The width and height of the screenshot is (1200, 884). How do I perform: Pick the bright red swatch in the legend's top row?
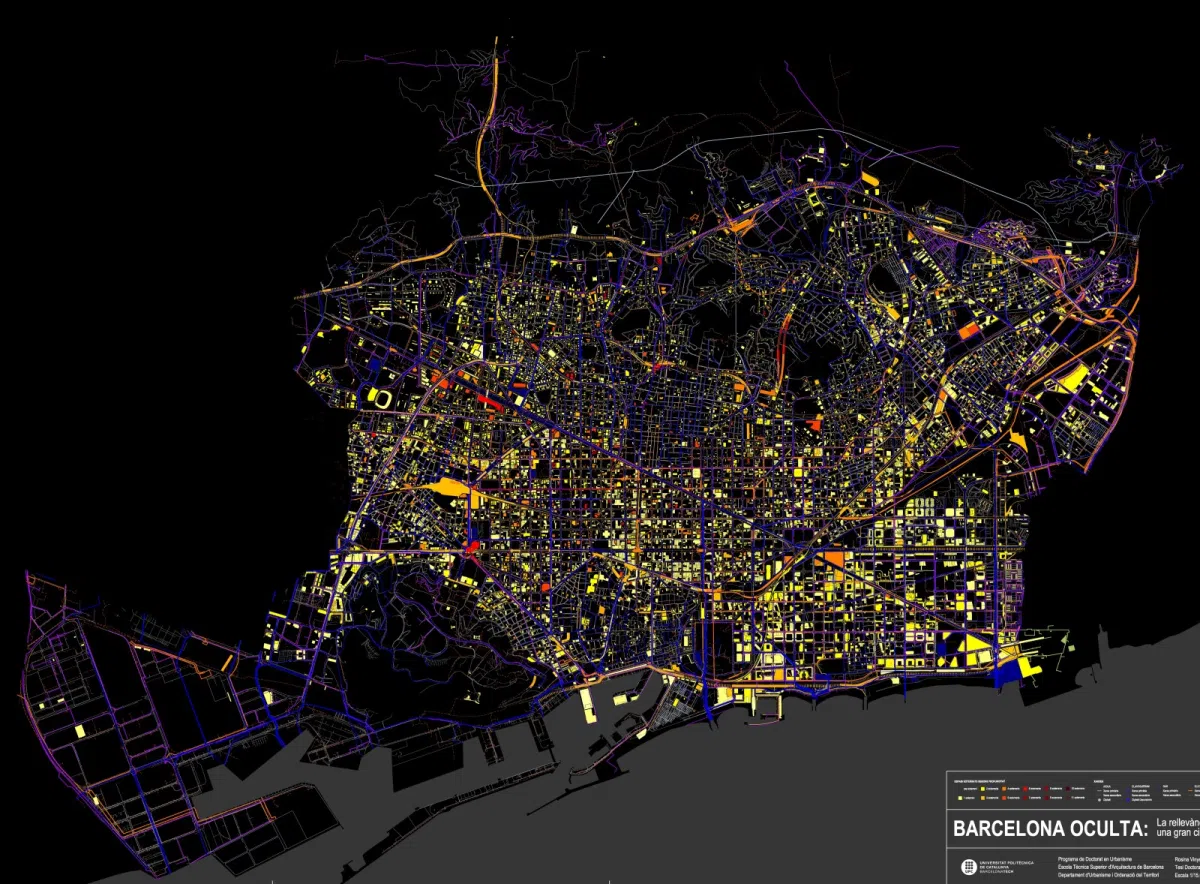(1025, 789)
